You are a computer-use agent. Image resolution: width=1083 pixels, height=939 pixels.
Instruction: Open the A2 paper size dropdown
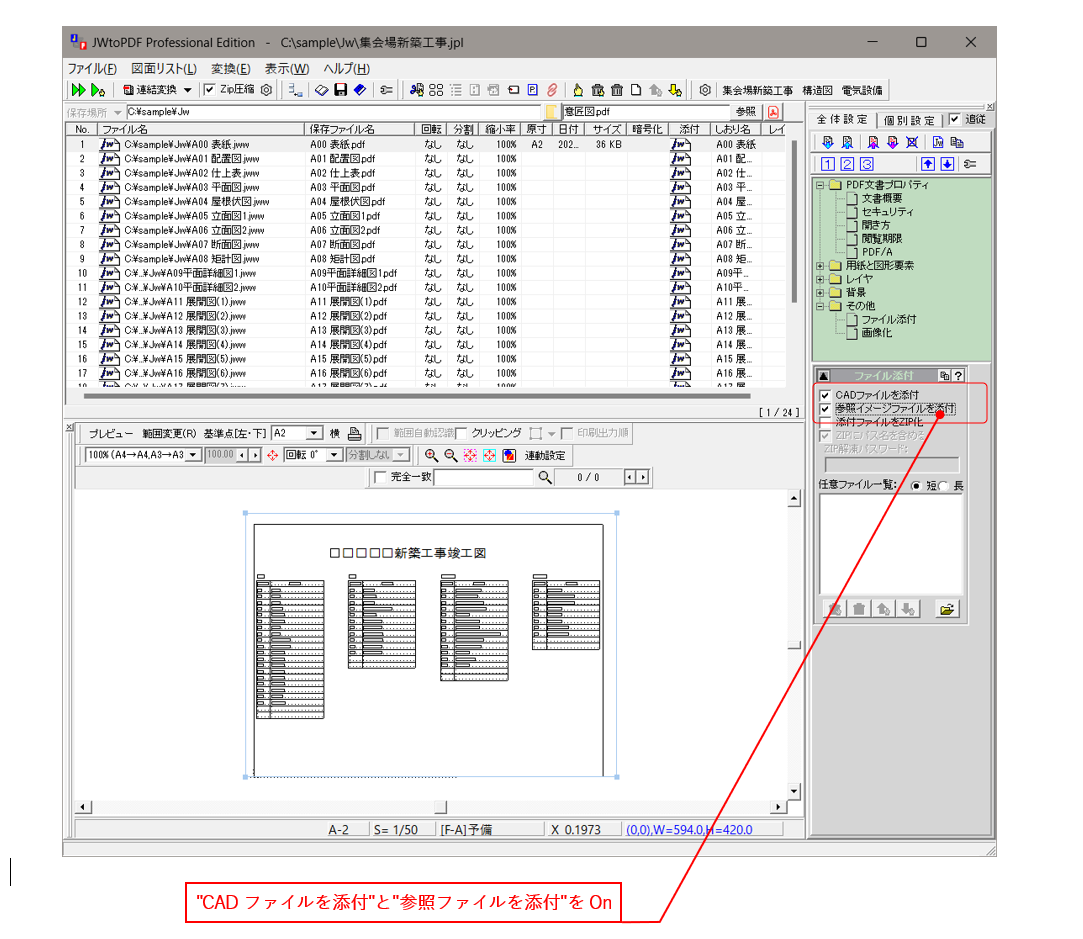coord(314,433)
